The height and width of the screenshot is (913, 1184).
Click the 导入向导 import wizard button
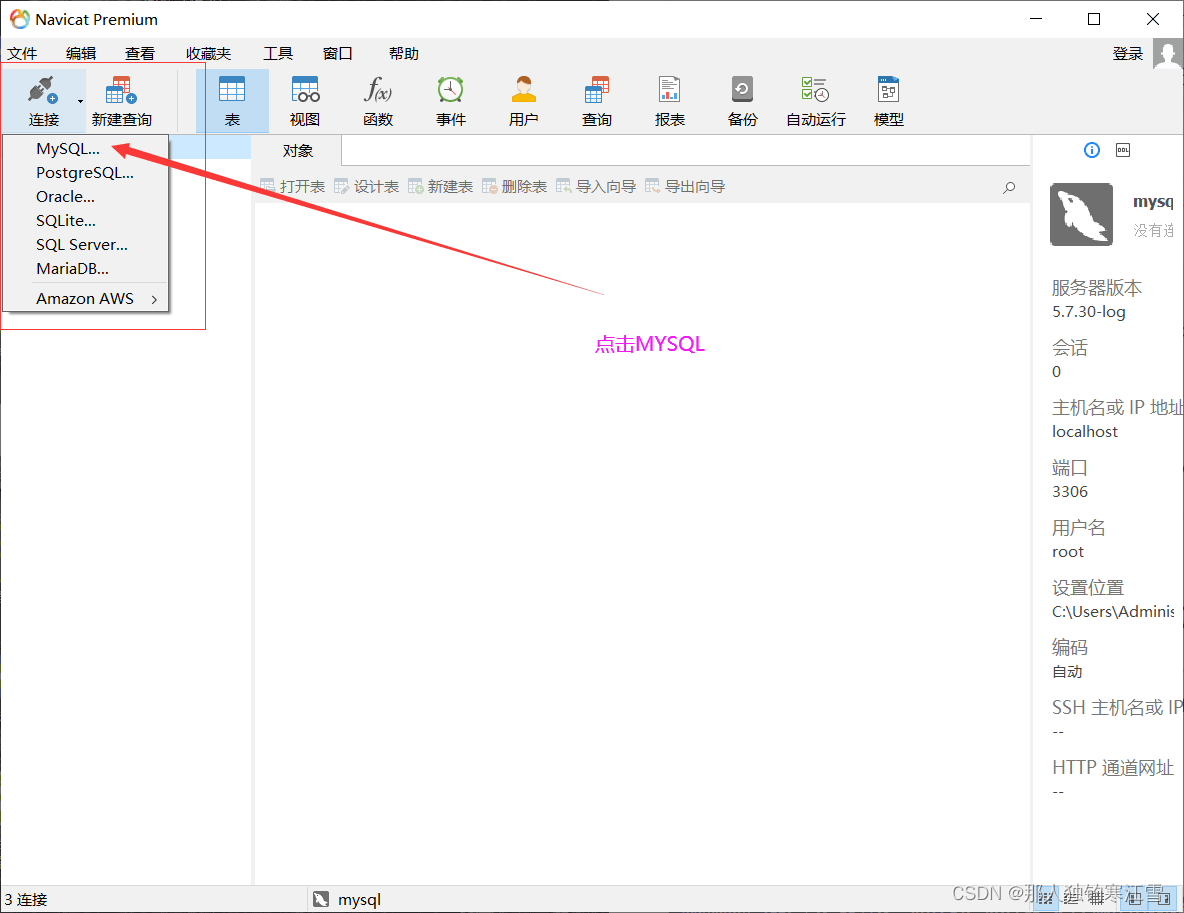[x=596, y=187]
